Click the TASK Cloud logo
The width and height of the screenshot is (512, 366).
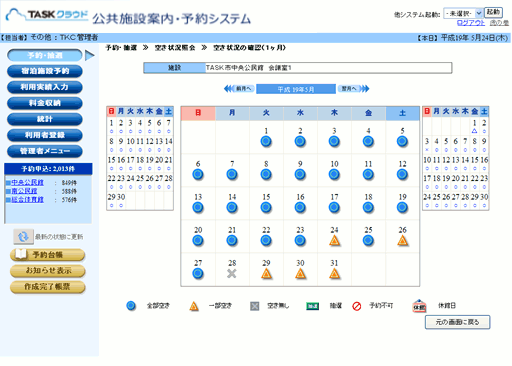(47, 15)
